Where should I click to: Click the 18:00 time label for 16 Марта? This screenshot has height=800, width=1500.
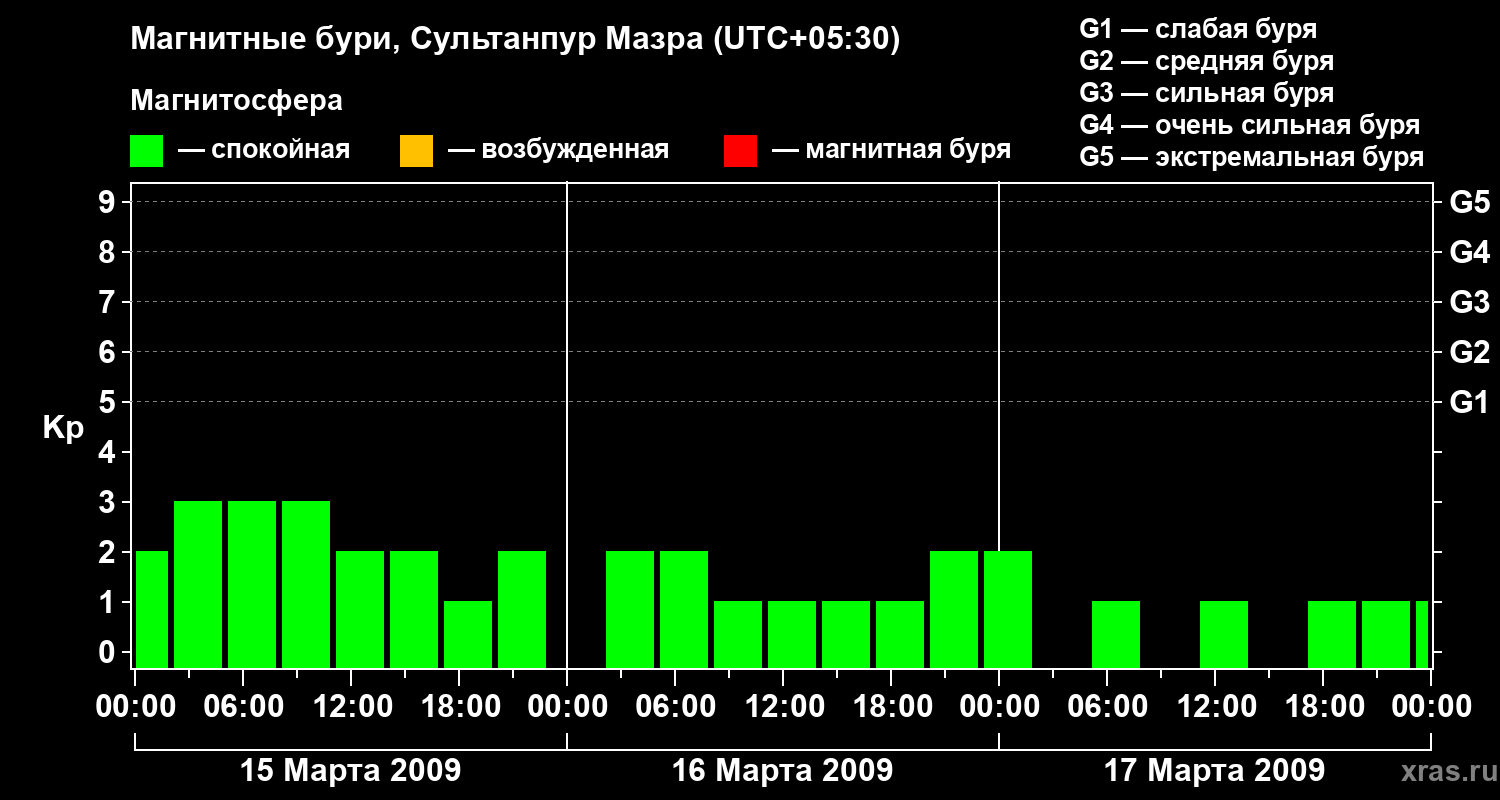pyautogui.click(x=891, y=707)
